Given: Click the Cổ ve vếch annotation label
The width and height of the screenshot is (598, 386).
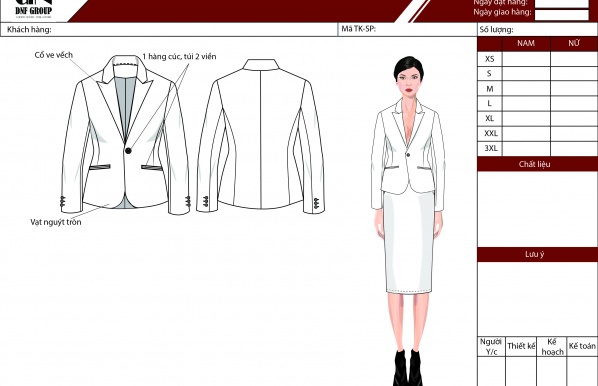Looking at the screenshot, I should (x=53, y=55).
